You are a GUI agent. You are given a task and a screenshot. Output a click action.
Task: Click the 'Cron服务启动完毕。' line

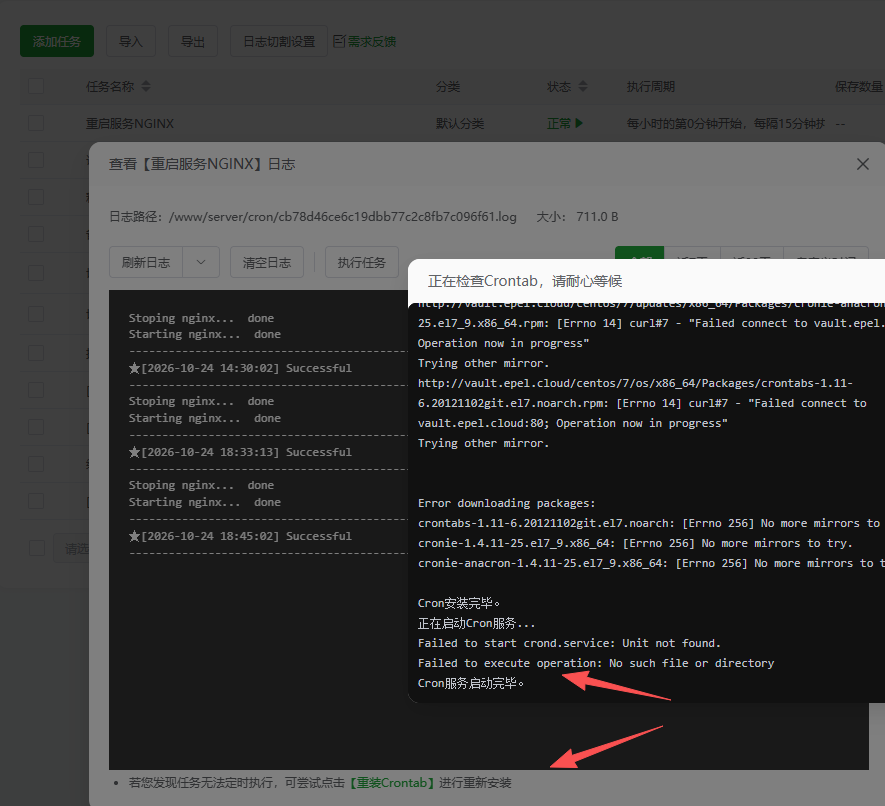[471, 683]
